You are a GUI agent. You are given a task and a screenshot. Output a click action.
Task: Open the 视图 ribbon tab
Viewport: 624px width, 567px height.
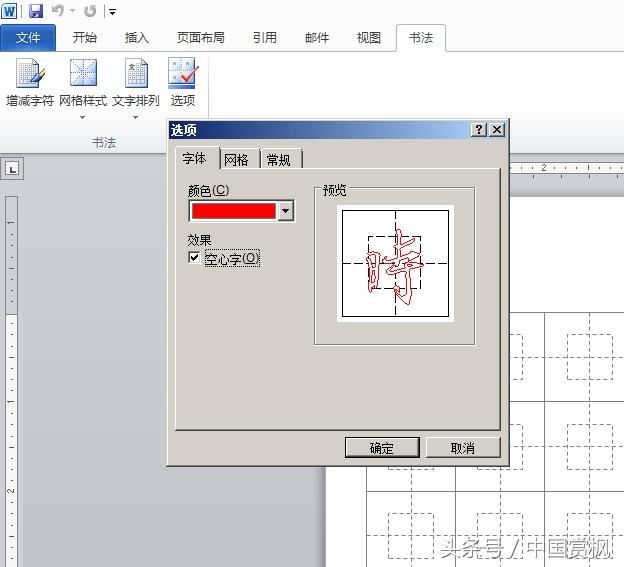click(x=369, y=38)
